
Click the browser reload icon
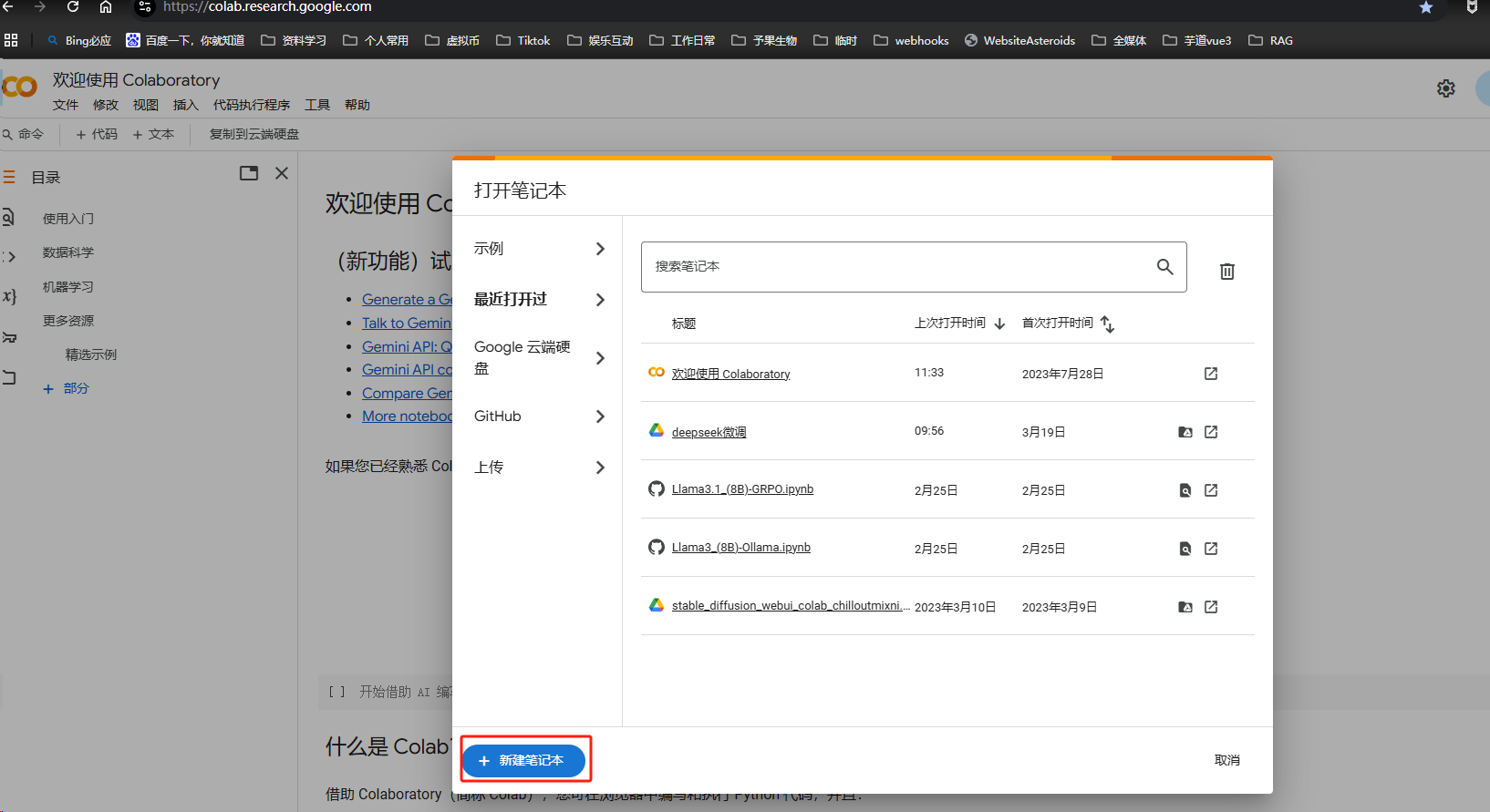(x=73, y=6)
